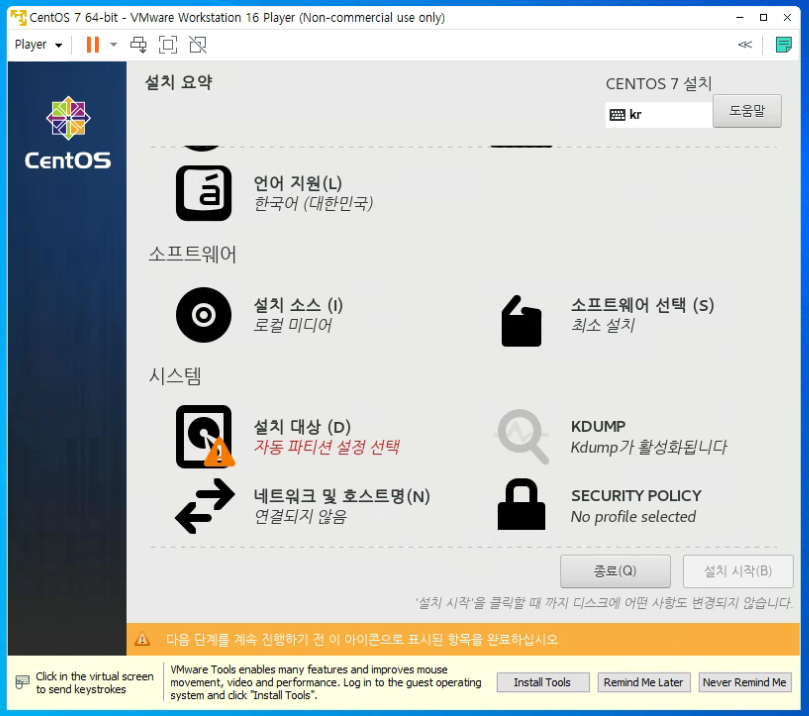809x716 pixels.
Task: Click VMware window title icon
Action: (x=19, y=17)
